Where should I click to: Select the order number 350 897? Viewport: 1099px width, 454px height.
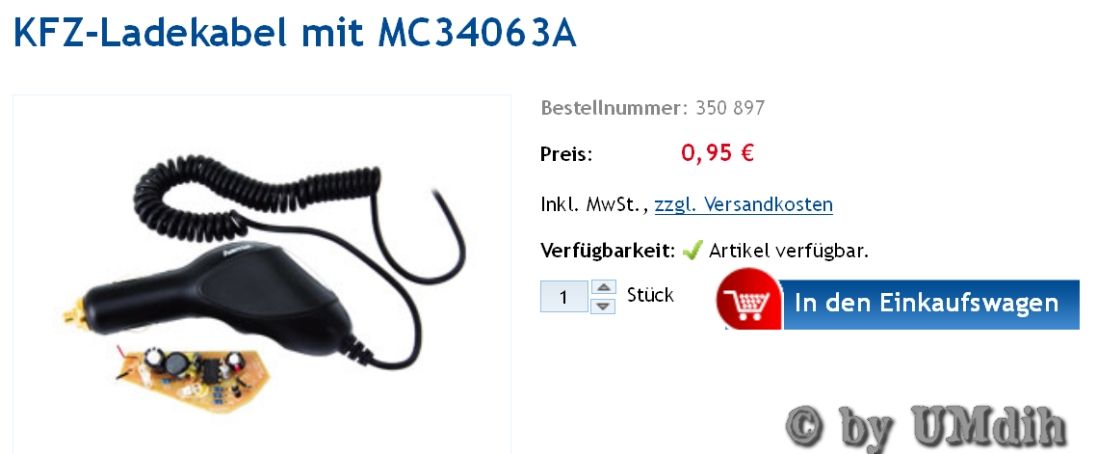(730, 108)
